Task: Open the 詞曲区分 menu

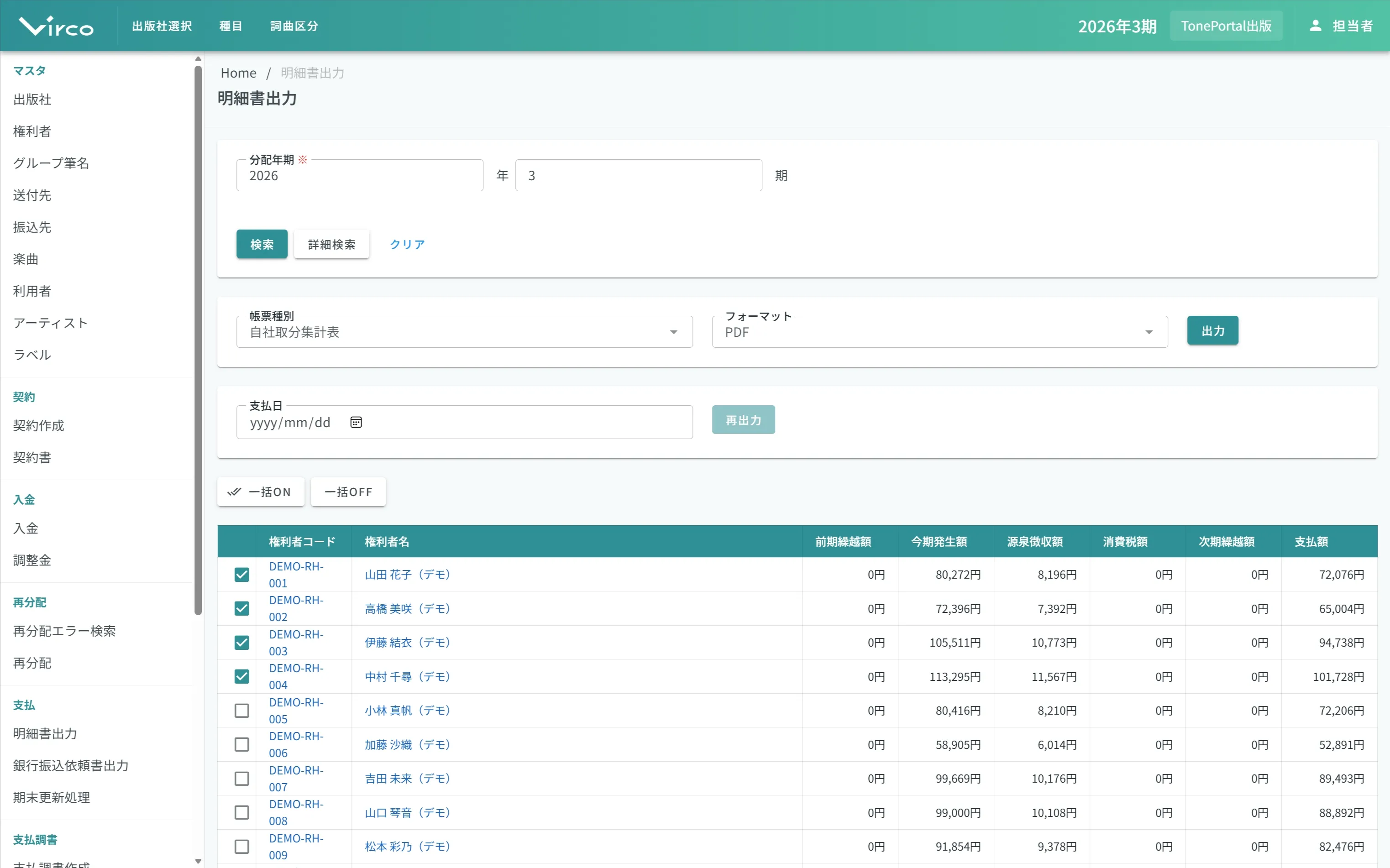Action: point(294,26)
